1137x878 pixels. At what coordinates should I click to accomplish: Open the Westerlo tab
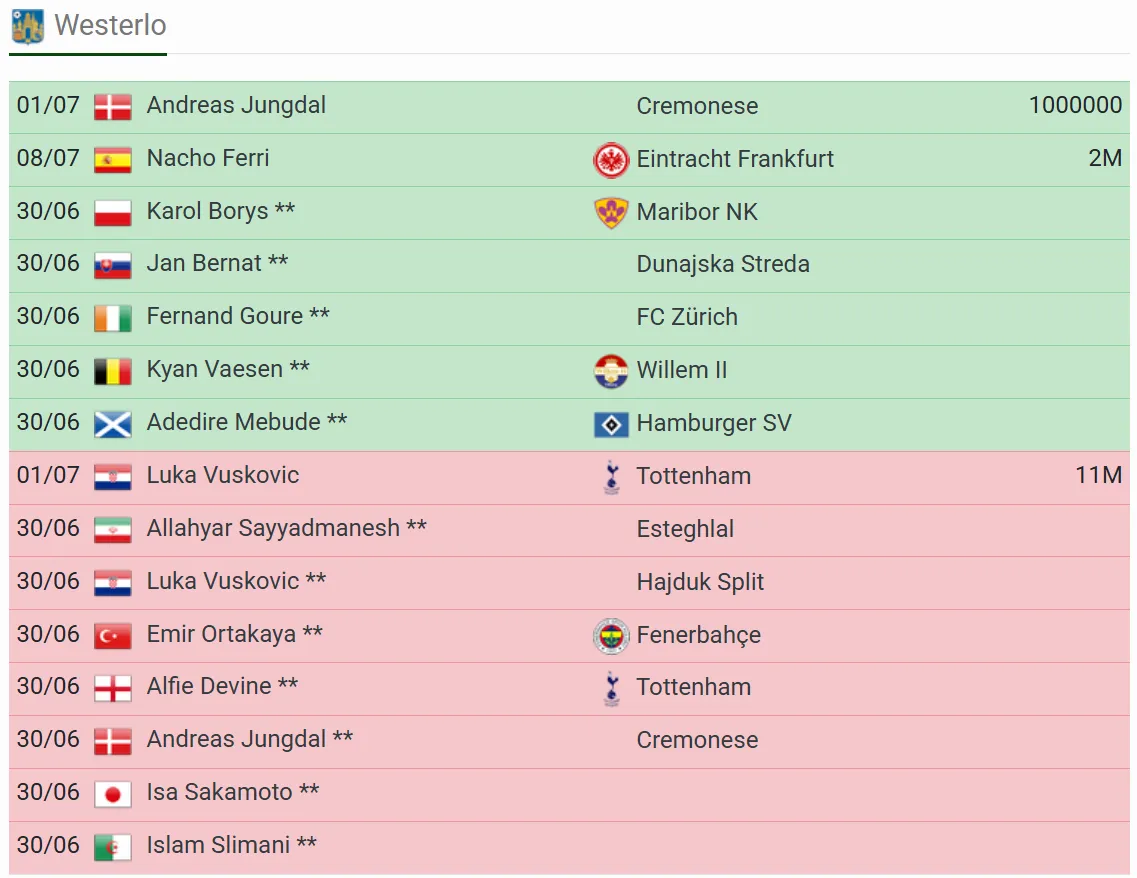[88, 27]
